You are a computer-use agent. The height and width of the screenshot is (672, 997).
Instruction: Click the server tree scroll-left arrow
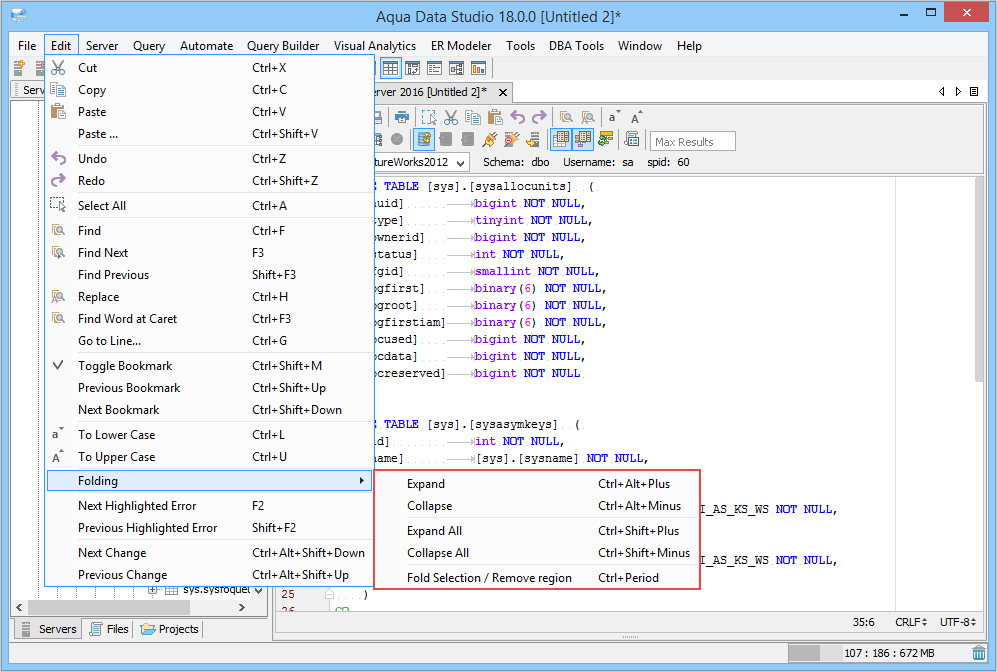(19, 607)
